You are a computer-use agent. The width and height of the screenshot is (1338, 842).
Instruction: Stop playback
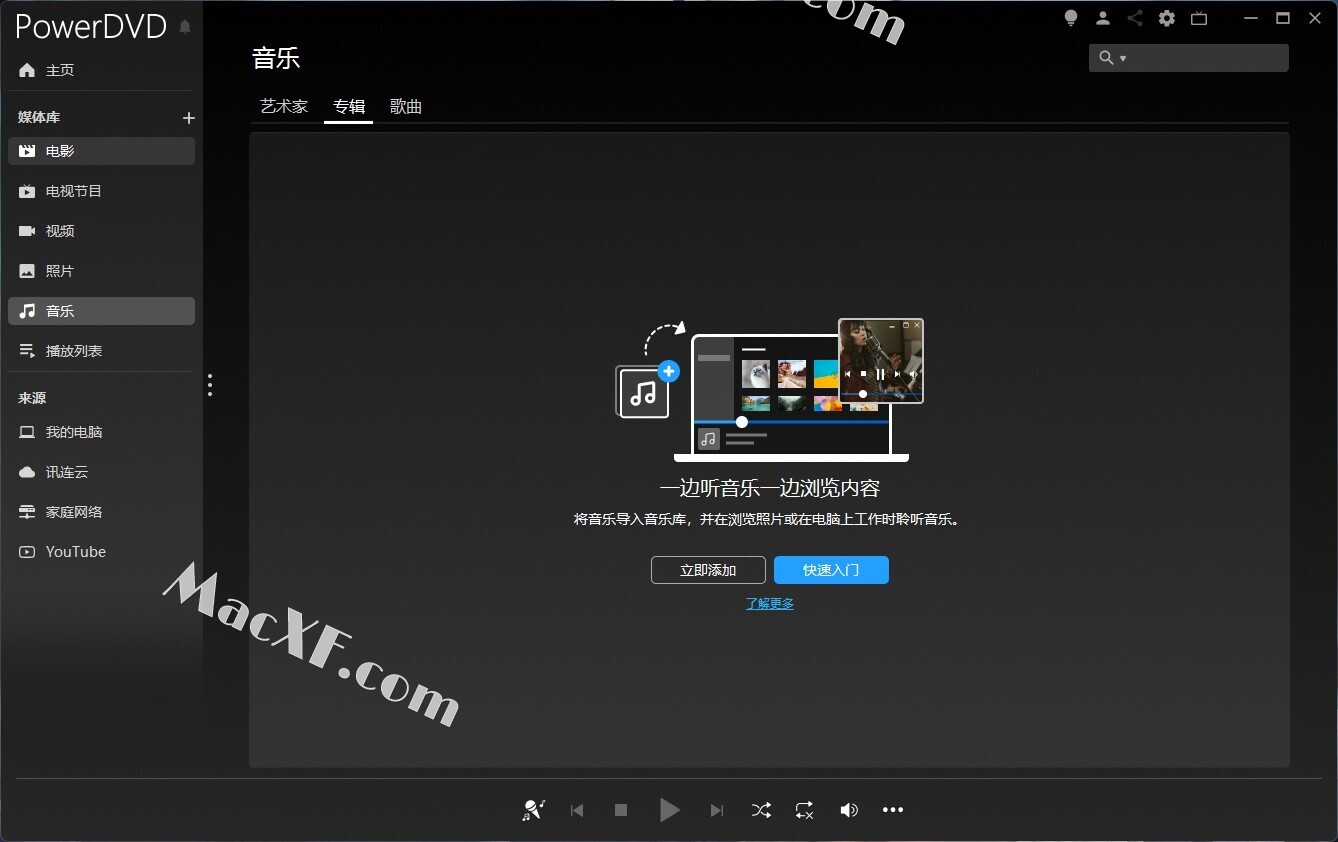[621, 810]
